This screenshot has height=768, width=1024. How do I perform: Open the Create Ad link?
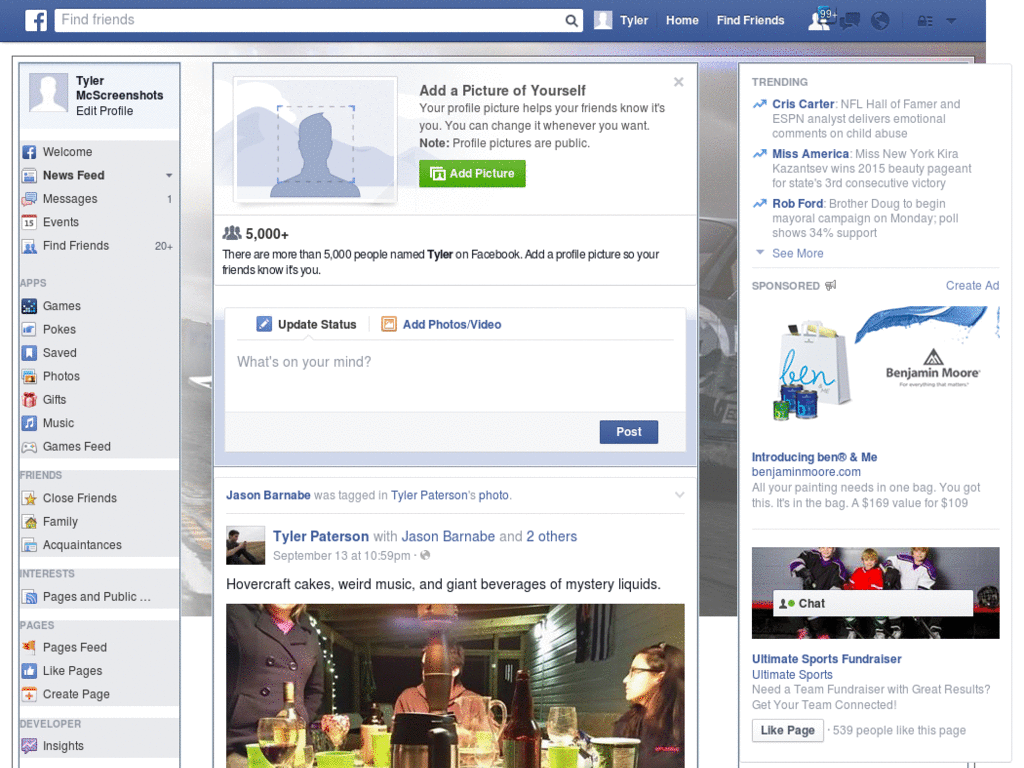[x=972, y=285]
